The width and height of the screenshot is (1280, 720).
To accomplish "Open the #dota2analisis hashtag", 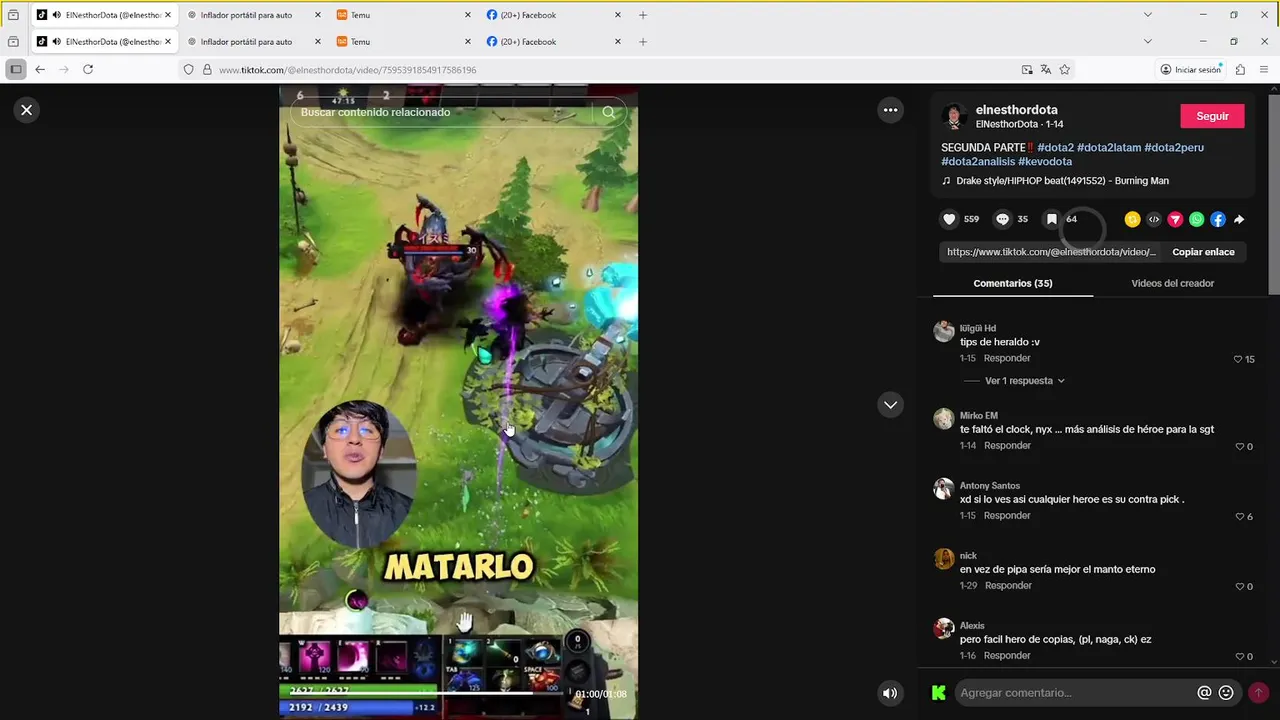I will click(978, 161).
